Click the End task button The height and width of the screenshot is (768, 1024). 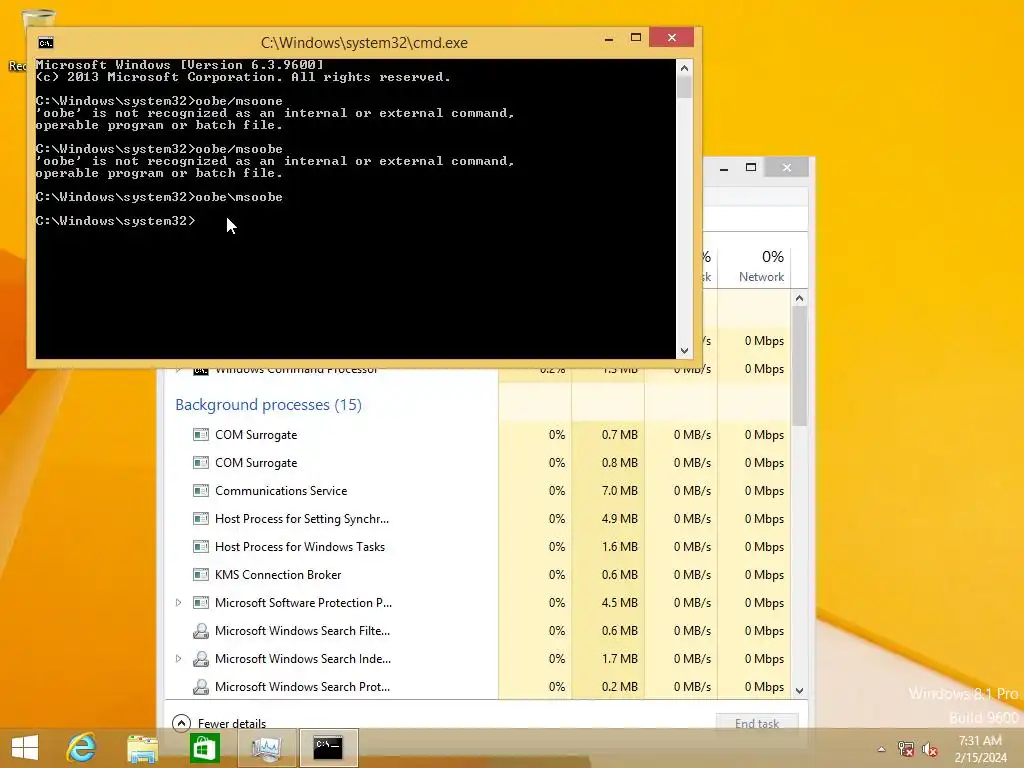point(757,723)
